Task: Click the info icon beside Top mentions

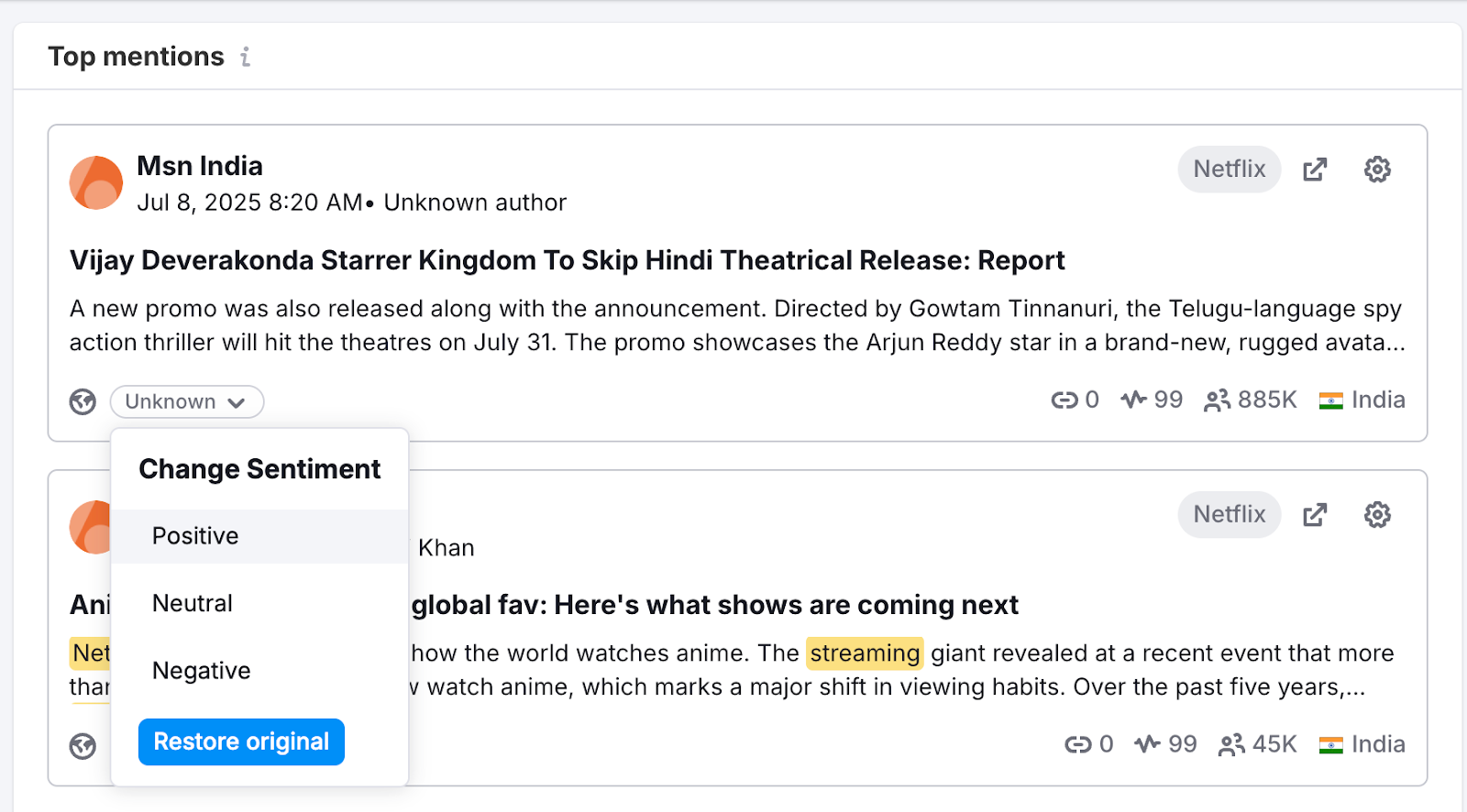Action: pos(245,57)
